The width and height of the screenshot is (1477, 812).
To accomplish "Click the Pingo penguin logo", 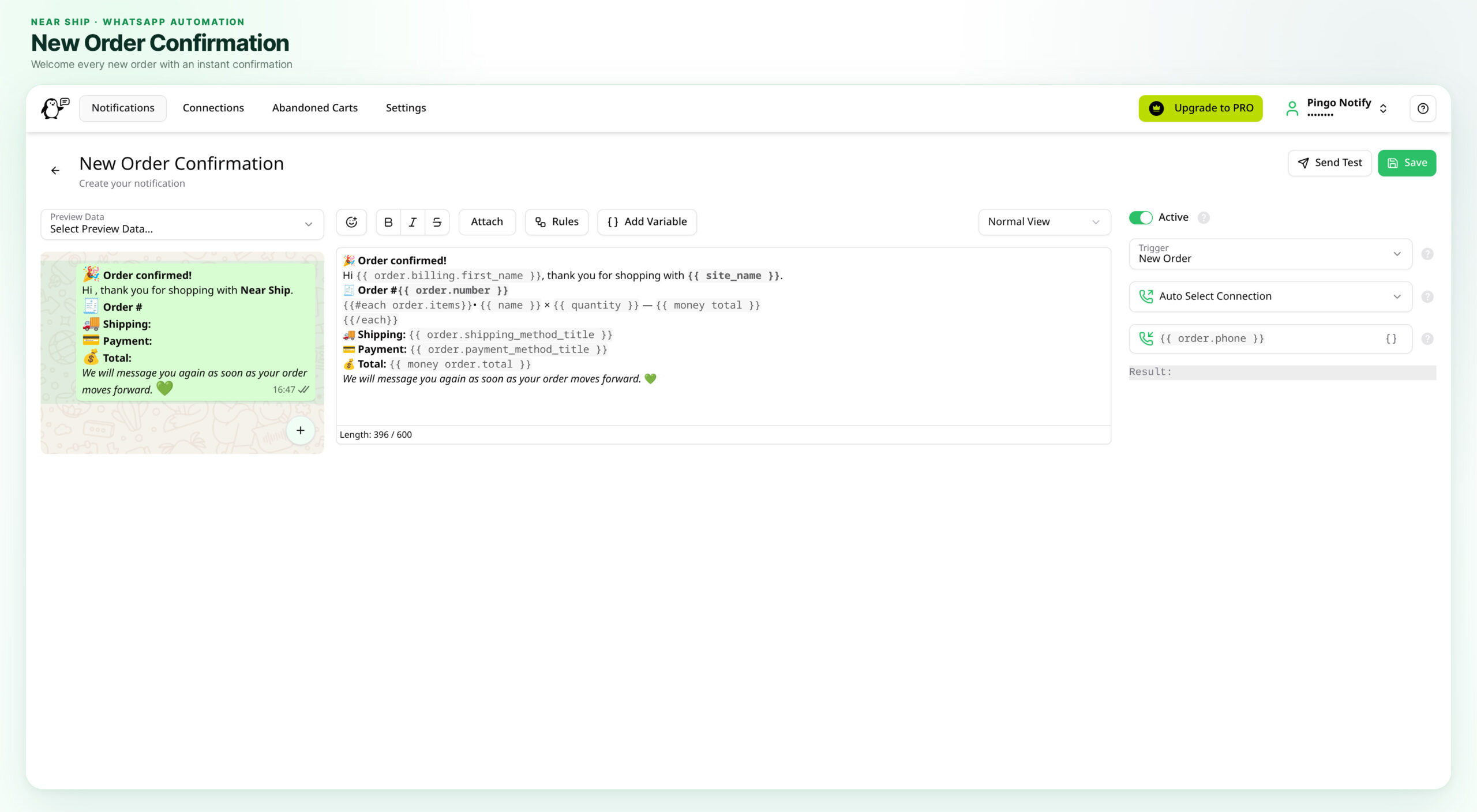I will pyautogui.click(x=55, y=108).
